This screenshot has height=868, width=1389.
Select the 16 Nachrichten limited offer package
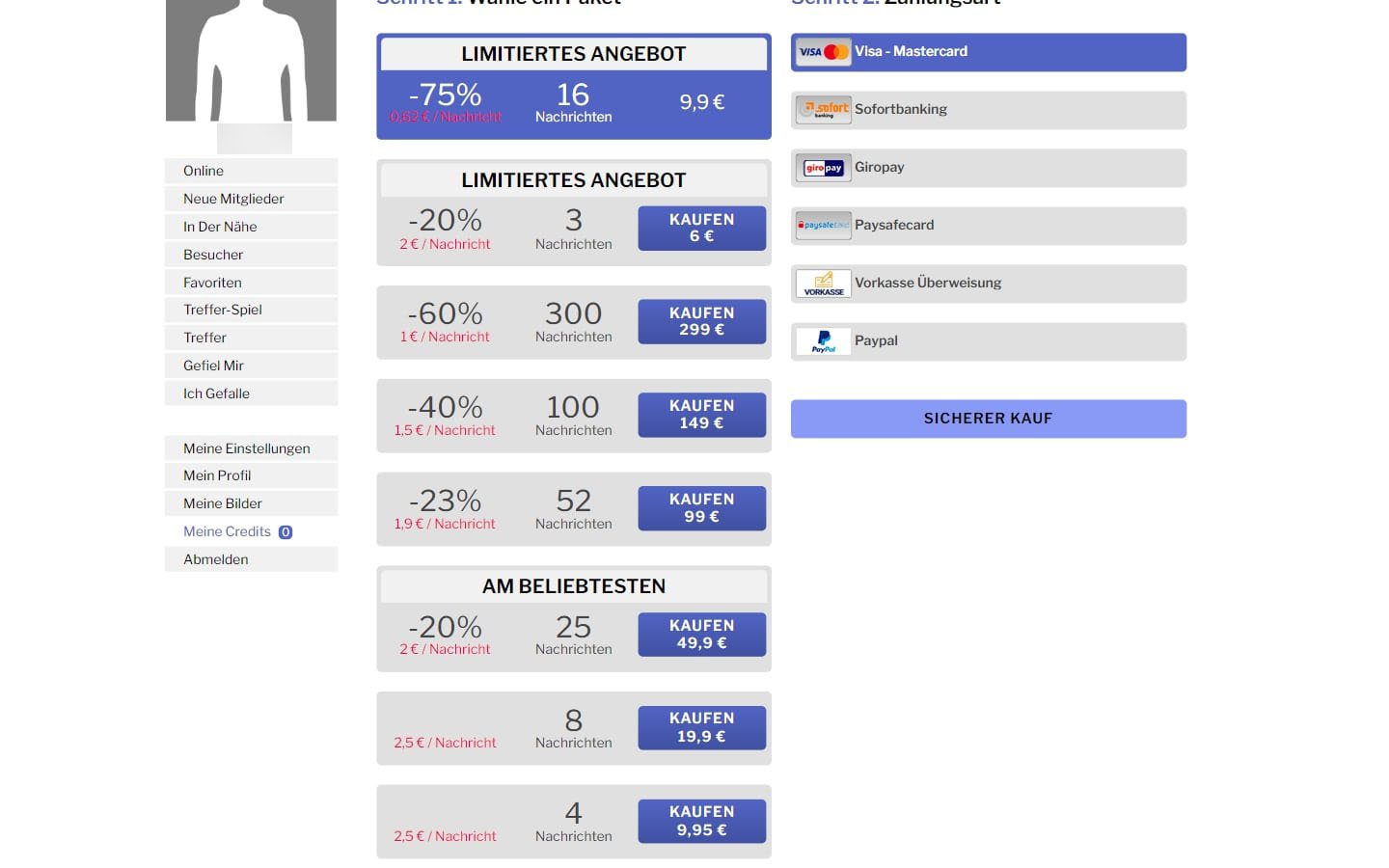point(574,87)
